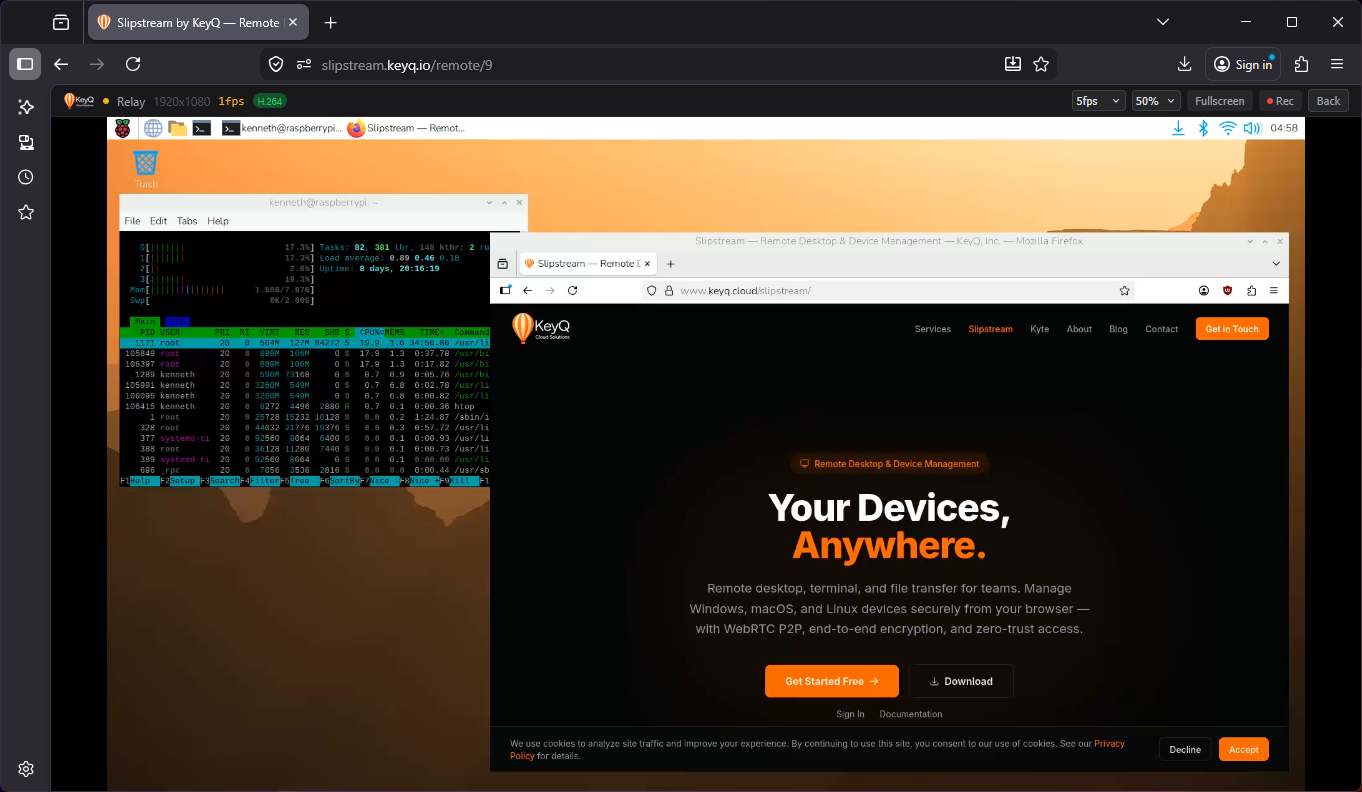Open the file manager on the remote desktop
Image resolution: width=1362 pixels, height=792 pixels.
[x=176, y=127]
